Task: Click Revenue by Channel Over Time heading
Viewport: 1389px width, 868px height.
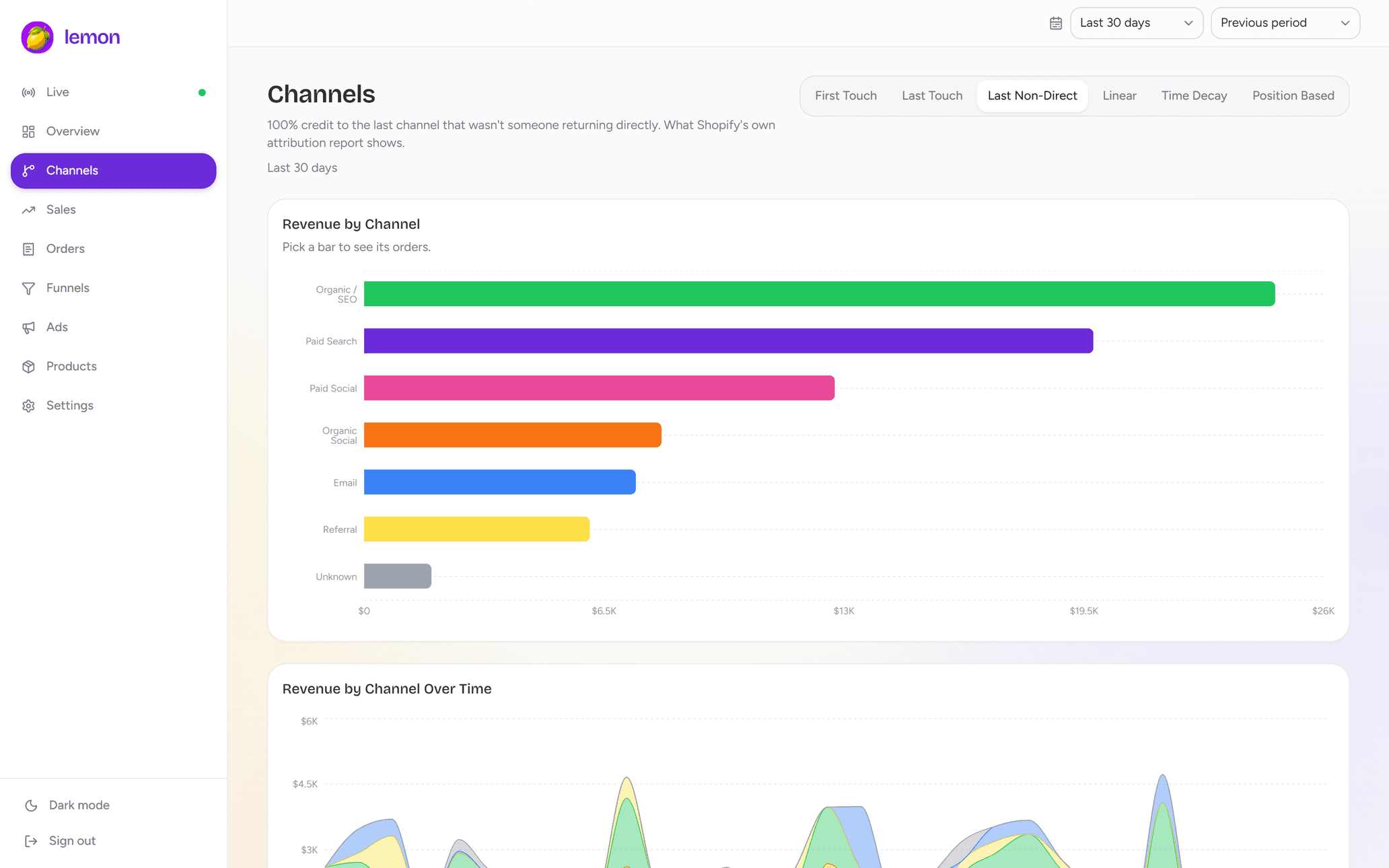Action: pos(387,689)
